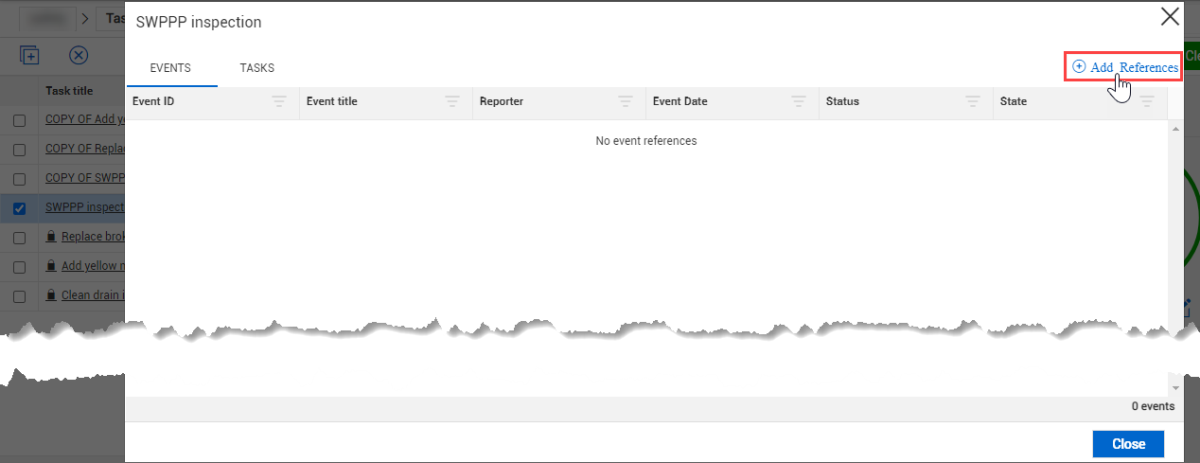1200x463 pixels.
Task: Select the Clean drain task checkbox
Action: point(19,297)
